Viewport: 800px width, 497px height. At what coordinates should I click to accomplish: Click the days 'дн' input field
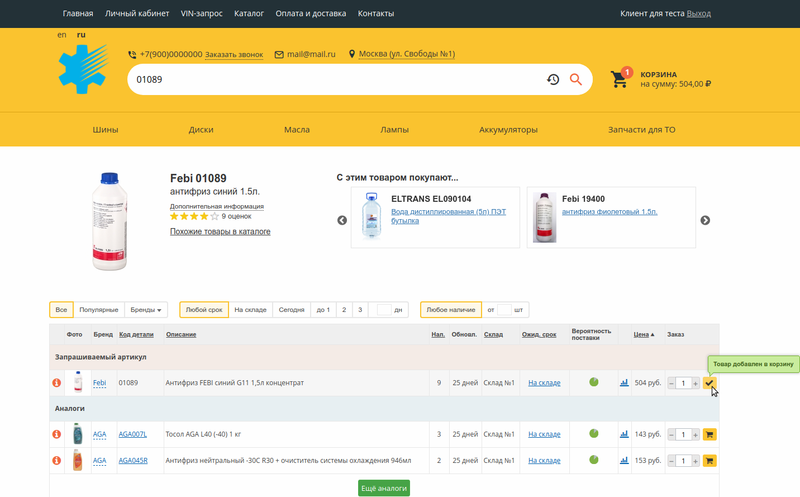[x=384, y=310]
